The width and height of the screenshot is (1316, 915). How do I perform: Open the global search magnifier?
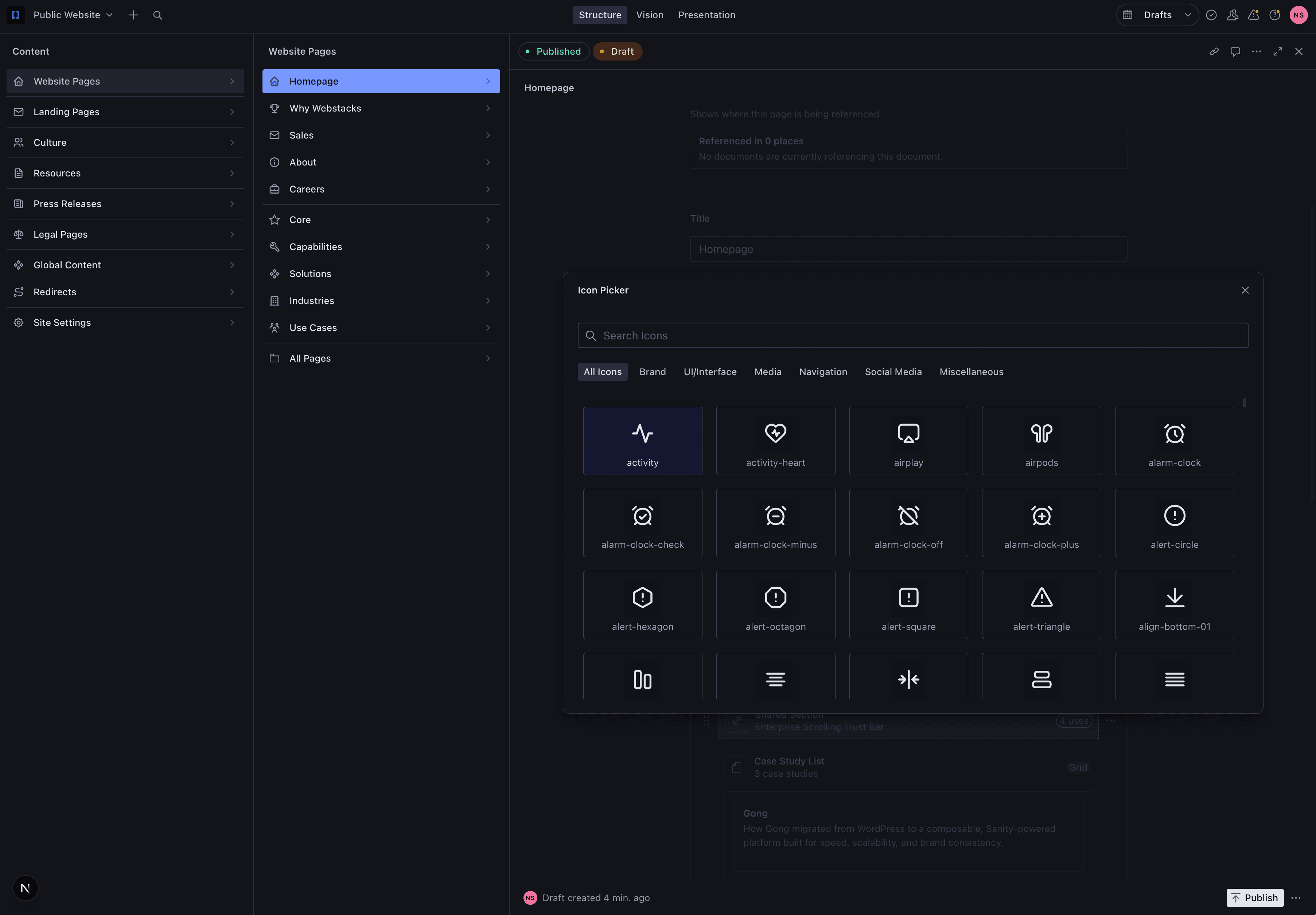pyautogui.click(x=157, y=15)
